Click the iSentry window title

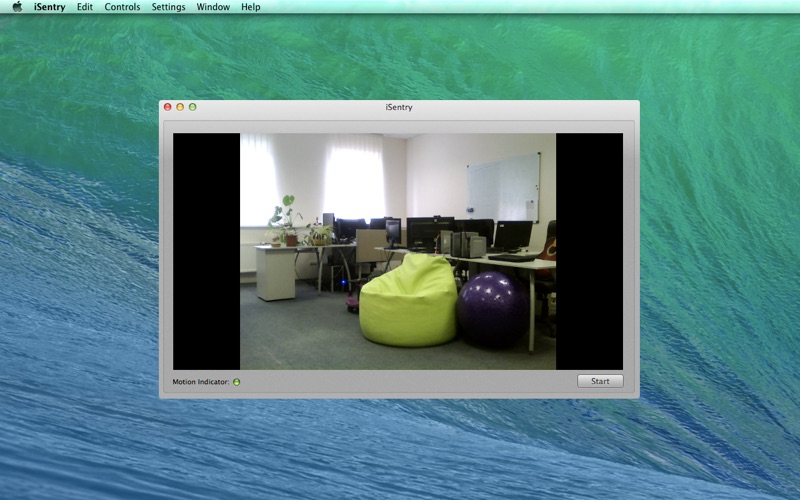pyautogui.click(x=399, y=107)
